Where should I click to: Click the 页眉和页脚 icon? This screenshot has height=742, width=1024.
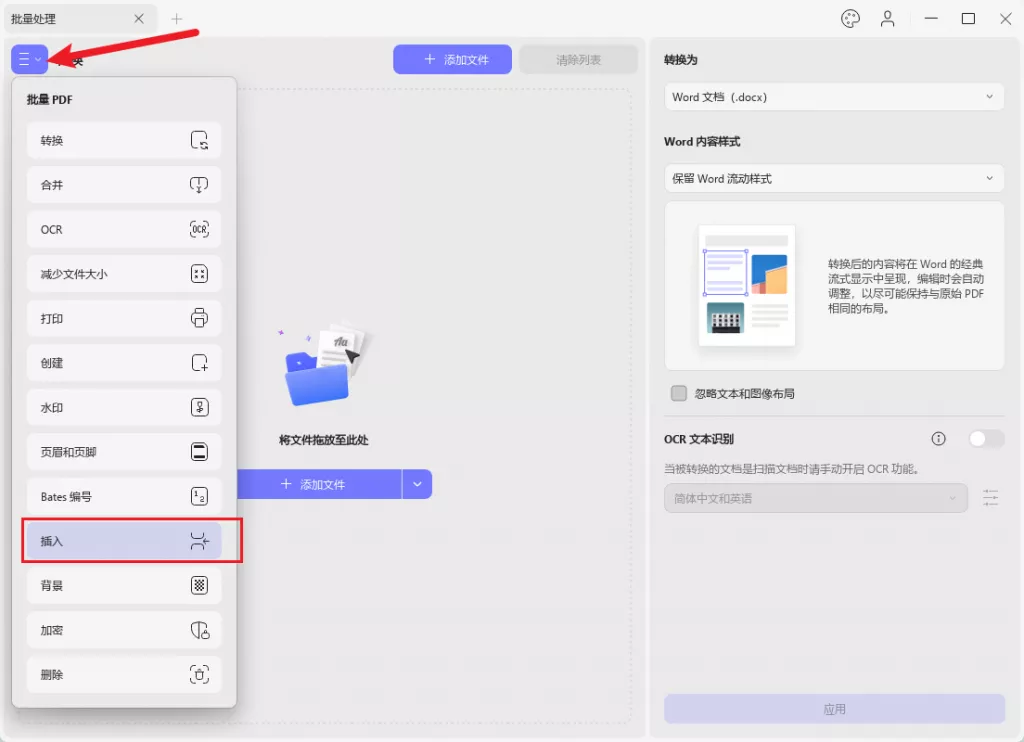pos(199,452)
